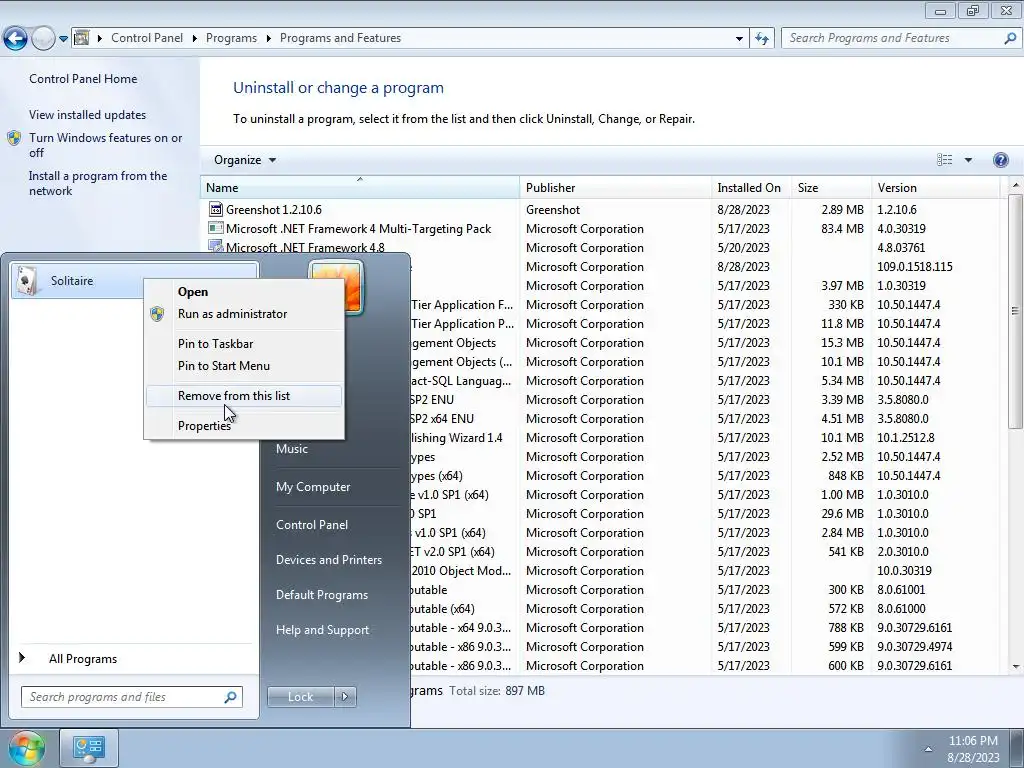
Task: Click the Windows Start orb
Action: 26,748
